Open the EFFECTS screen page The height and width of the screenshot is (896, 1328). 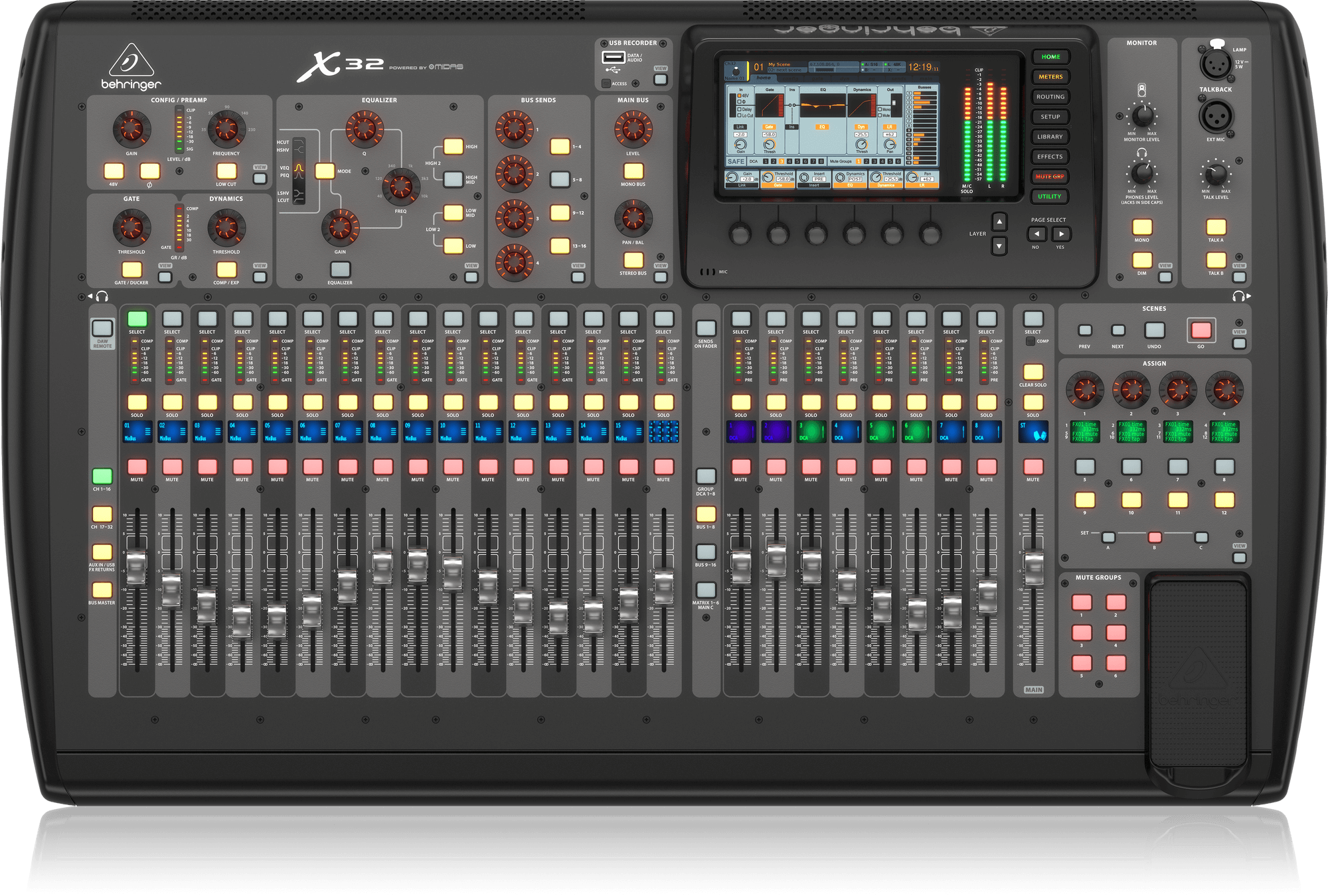[x=1050, y=157]
